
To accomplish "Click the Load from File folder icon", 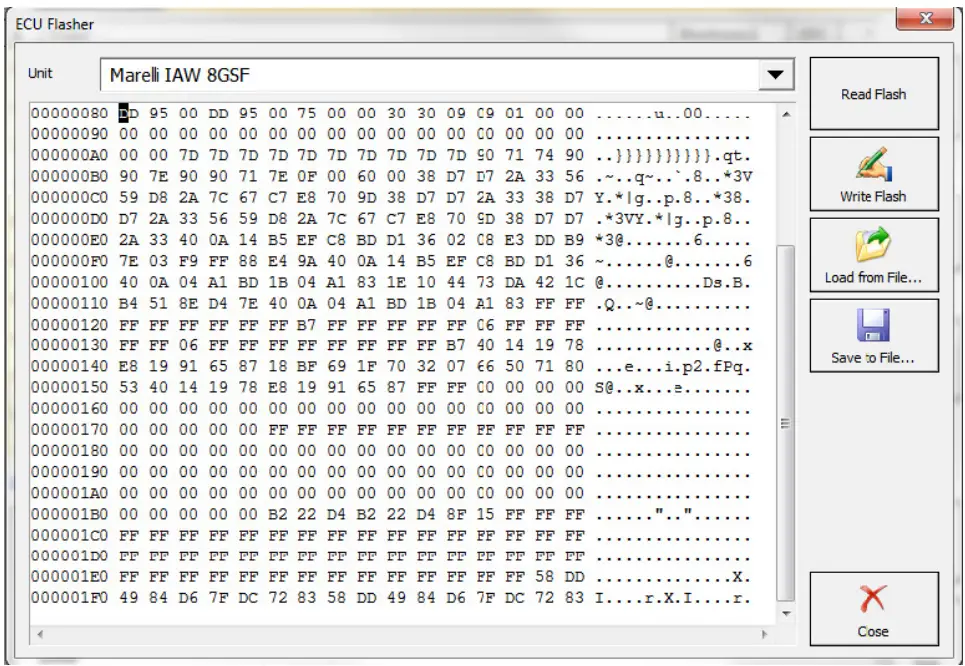I will [x=873, y=244].
